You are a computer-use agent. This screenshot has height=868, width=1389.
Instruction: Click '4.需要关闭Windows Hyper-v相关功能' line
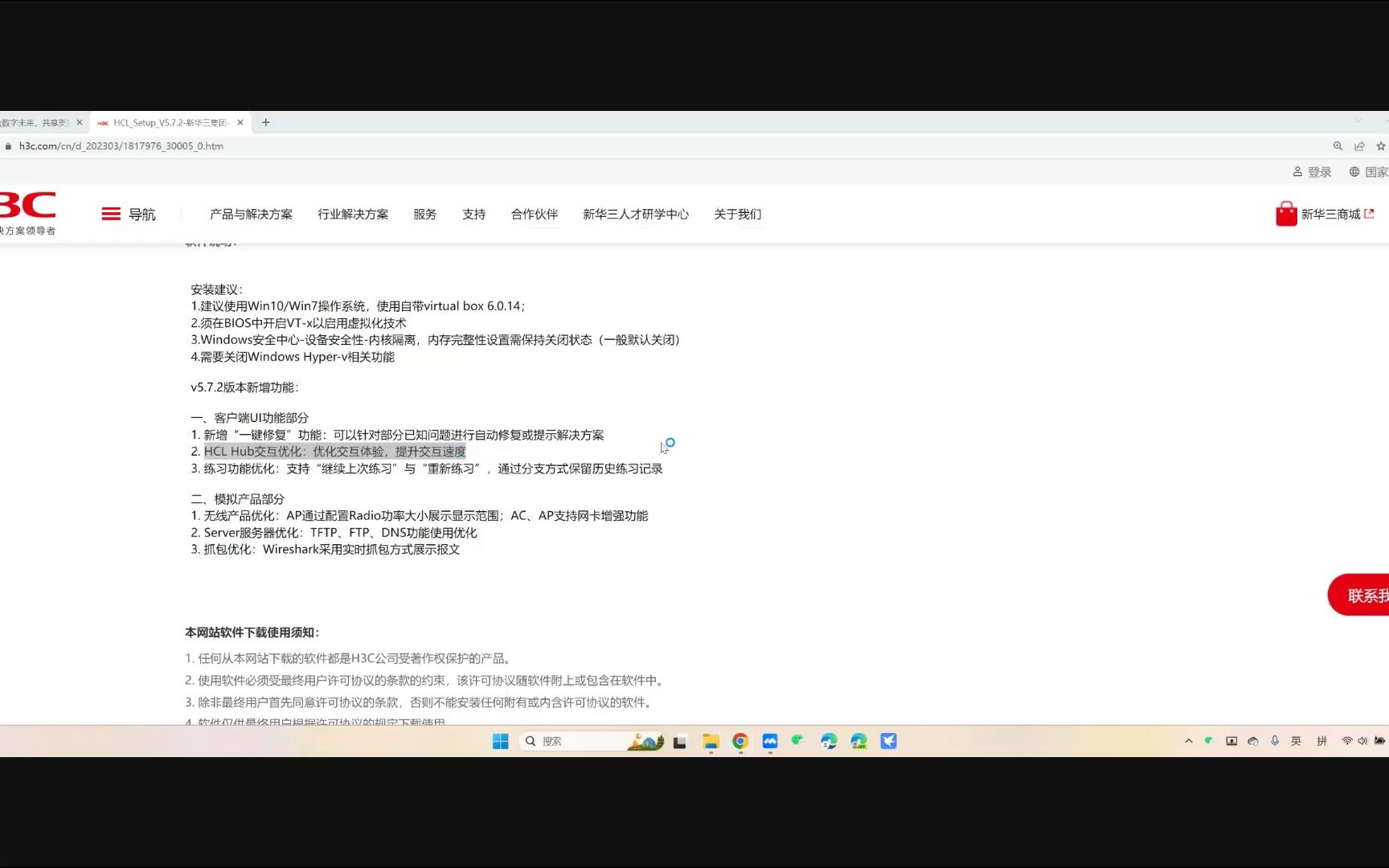293,357
